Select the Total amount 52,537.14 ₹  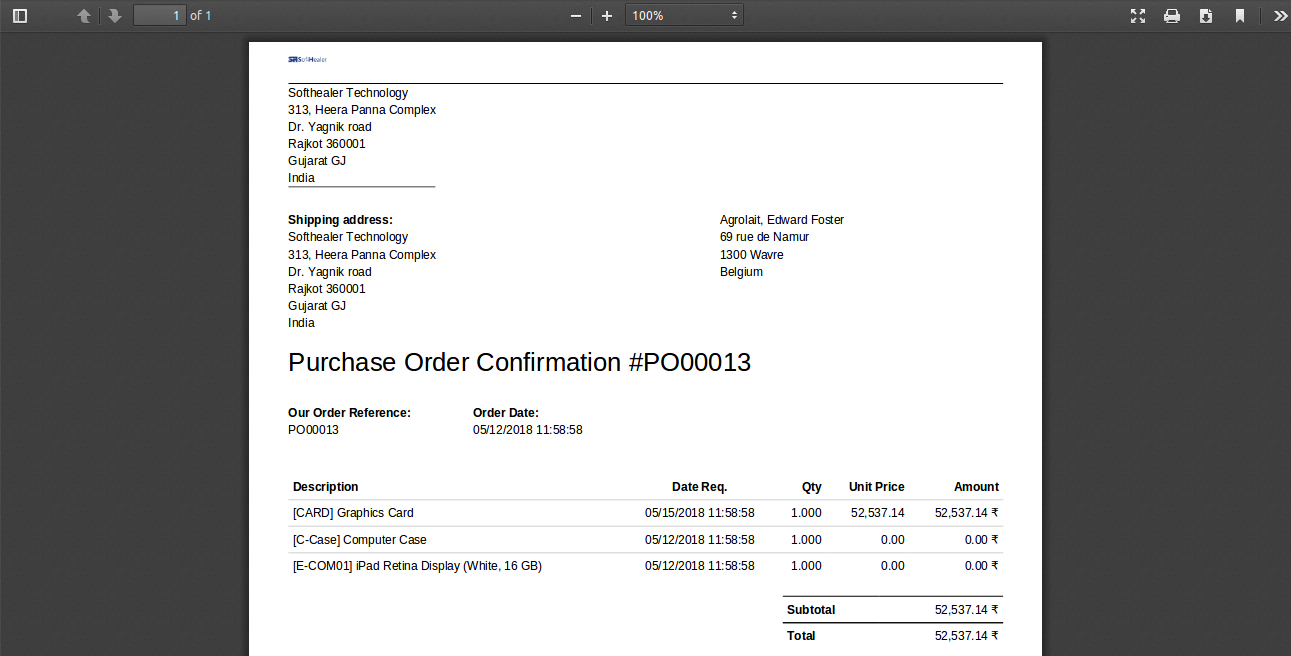pyautogui.click(x=967, y=636)
